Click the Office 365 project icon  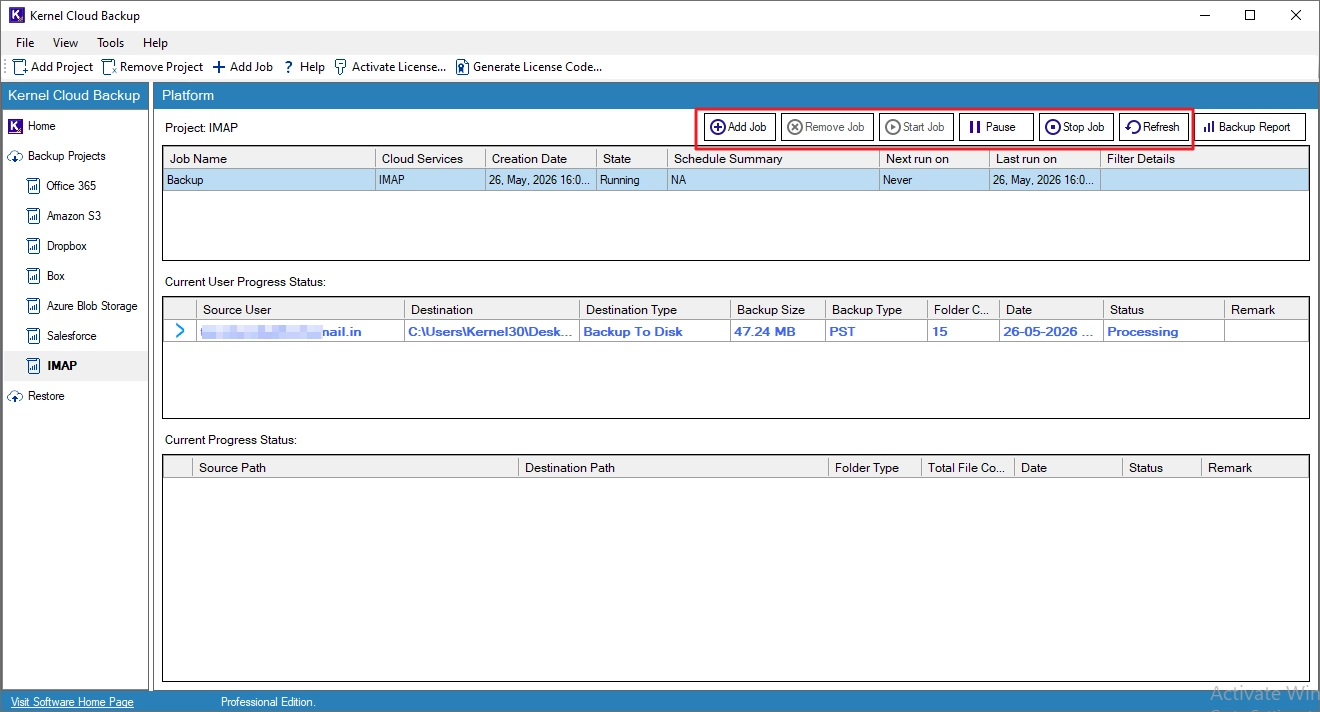pyautogui.click(x=34, y=186)
